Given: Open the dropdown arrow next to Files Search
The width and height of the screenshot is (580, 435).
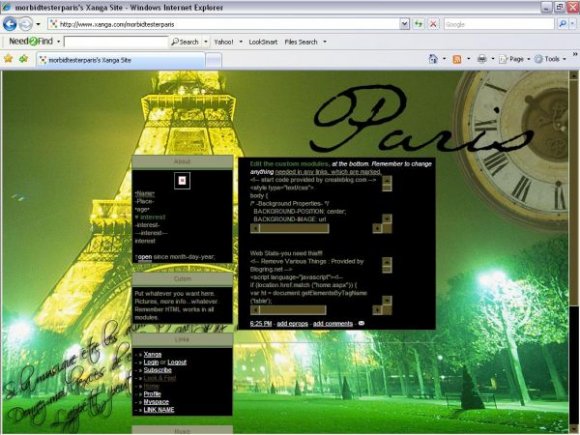Looking at the screenshot, I should 325,42.
